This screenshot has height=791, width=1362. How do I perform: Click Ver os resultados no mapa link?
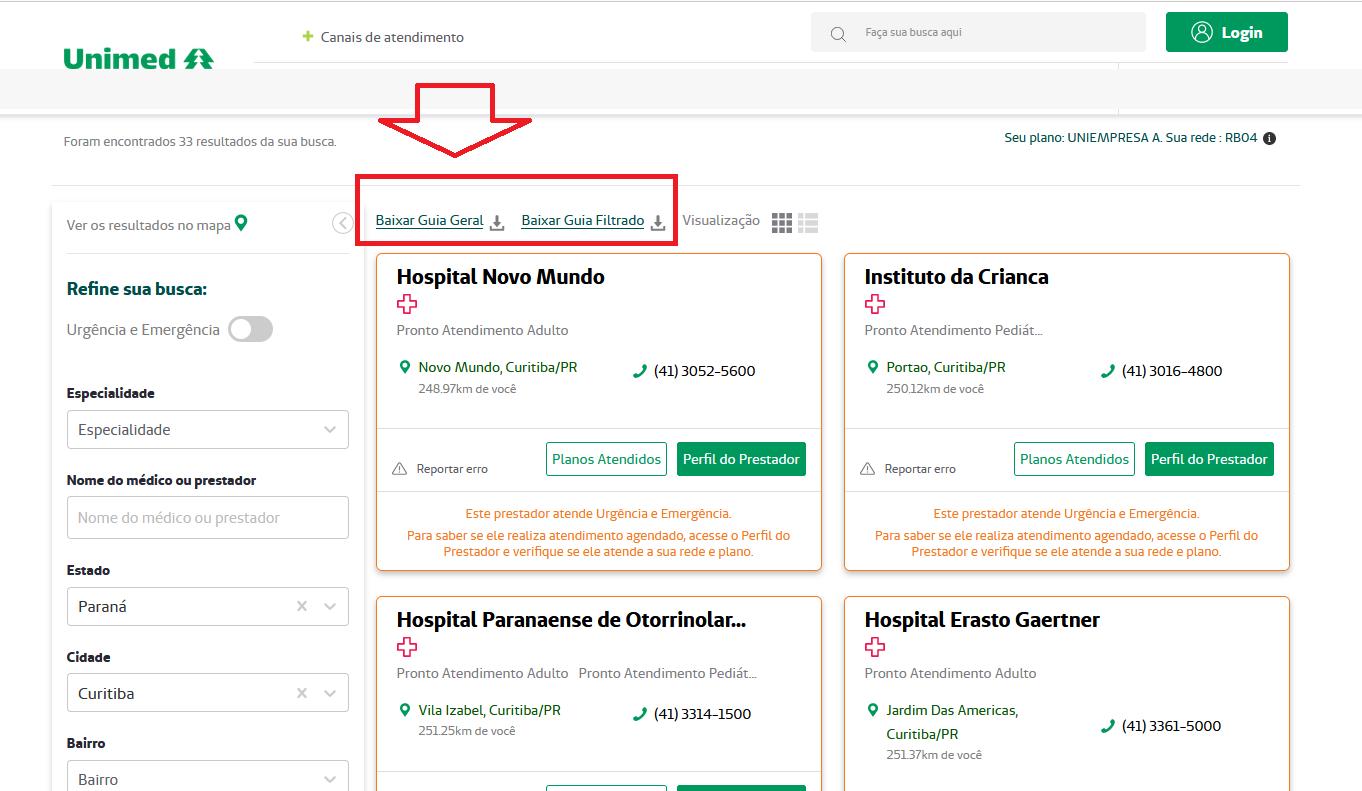tap(149, 225)
